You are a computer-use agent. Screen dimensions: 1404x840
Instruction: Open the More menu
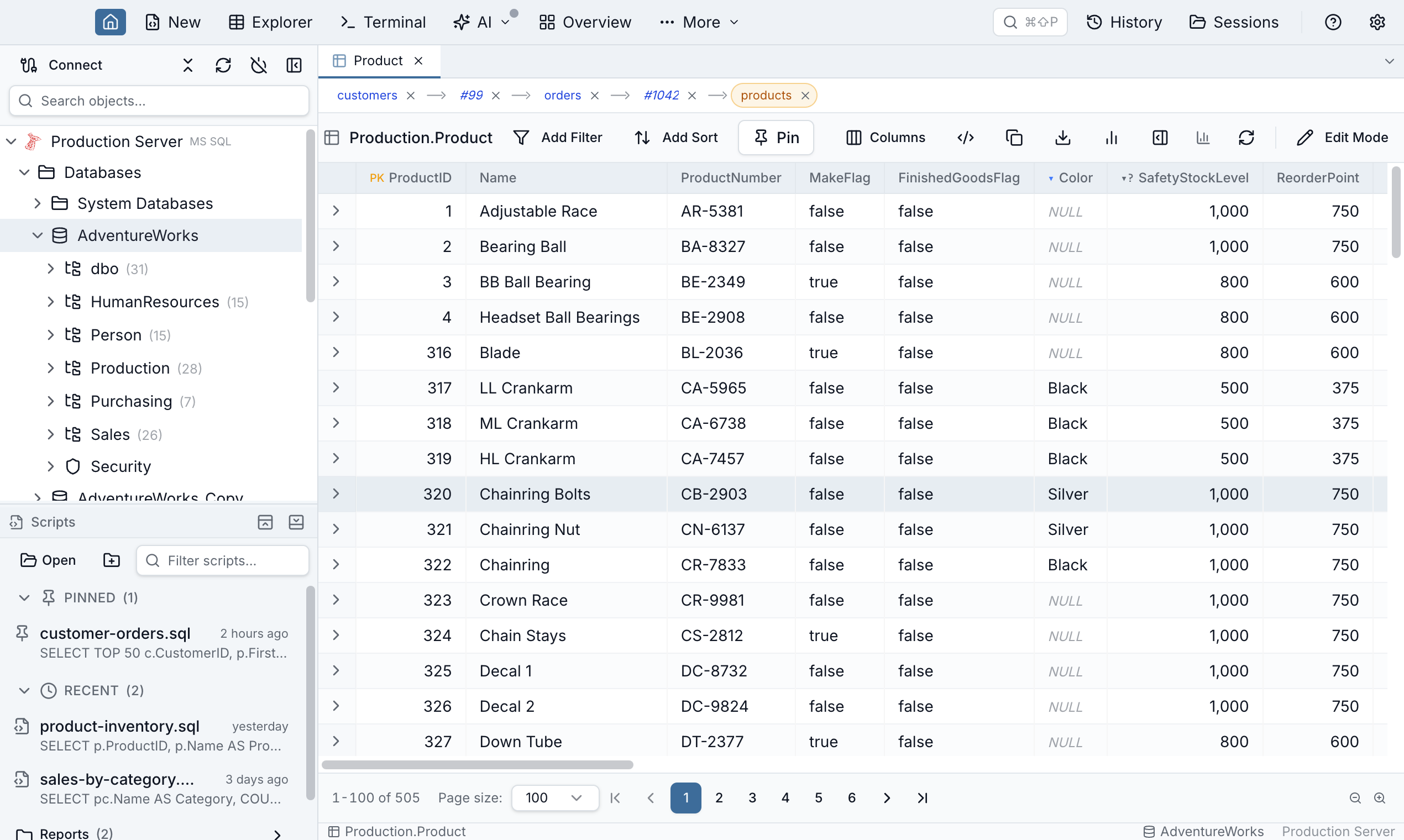700,22
